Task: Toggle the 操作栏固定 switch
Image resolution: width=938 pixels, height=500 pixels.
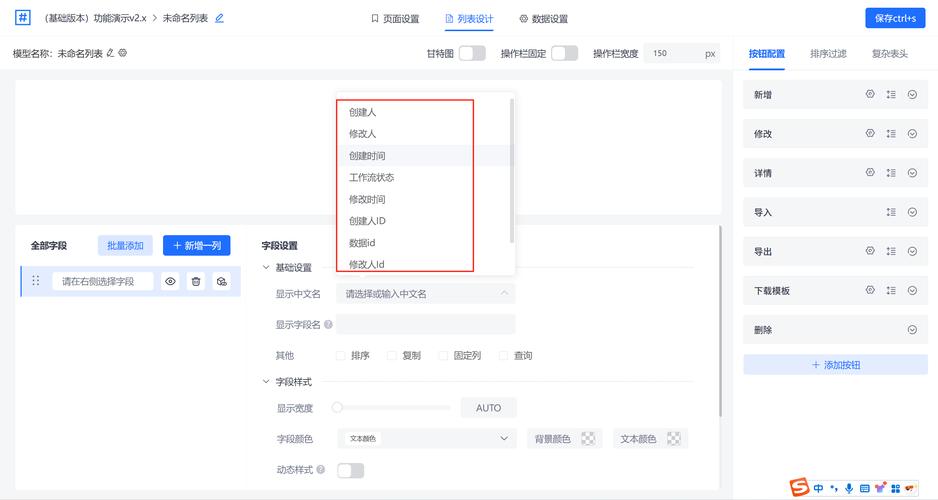Action: (x=564, y=53)
